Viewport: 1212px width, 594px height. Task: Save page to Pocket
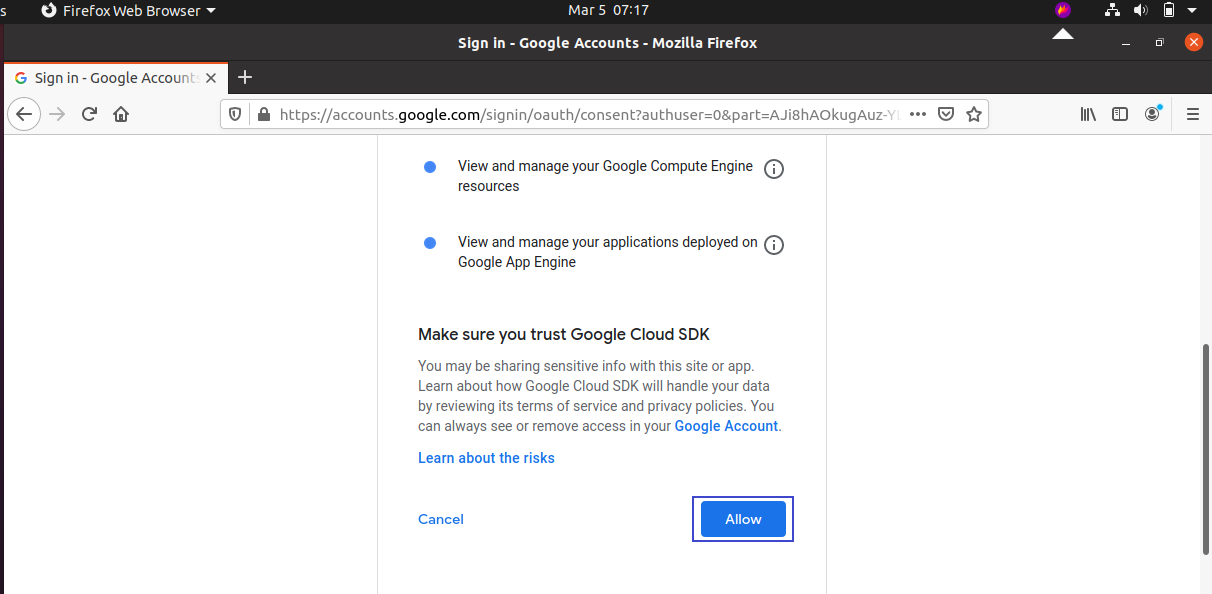click(946, 114)
